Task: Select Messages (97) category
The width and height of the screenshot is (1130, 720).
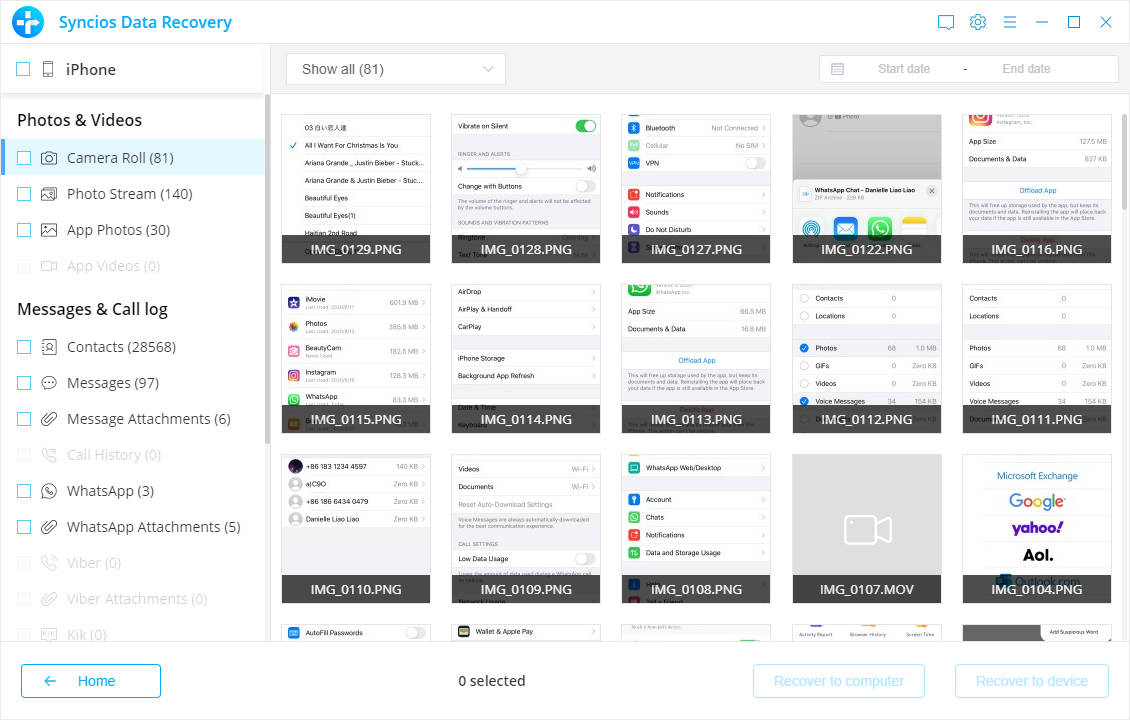Action: (134, 383)
